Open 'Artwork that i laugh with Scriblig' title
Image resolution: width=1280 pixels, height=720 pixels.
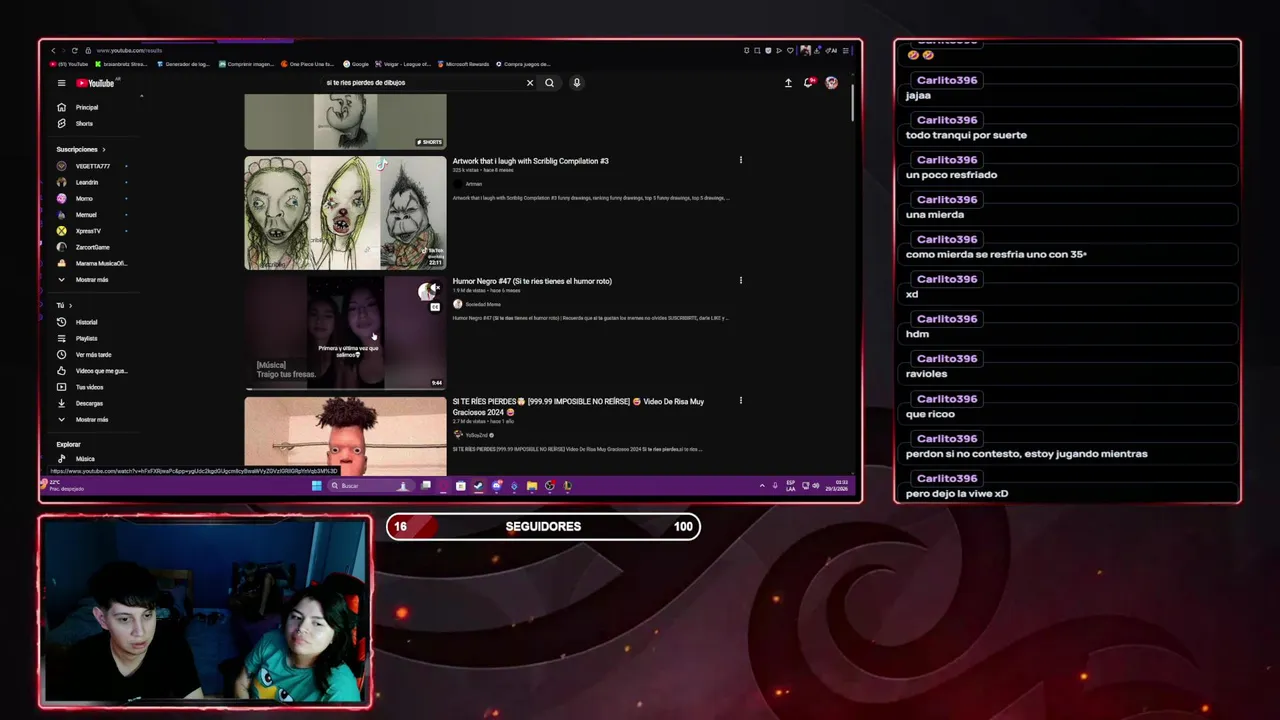(x=530, y=161)
